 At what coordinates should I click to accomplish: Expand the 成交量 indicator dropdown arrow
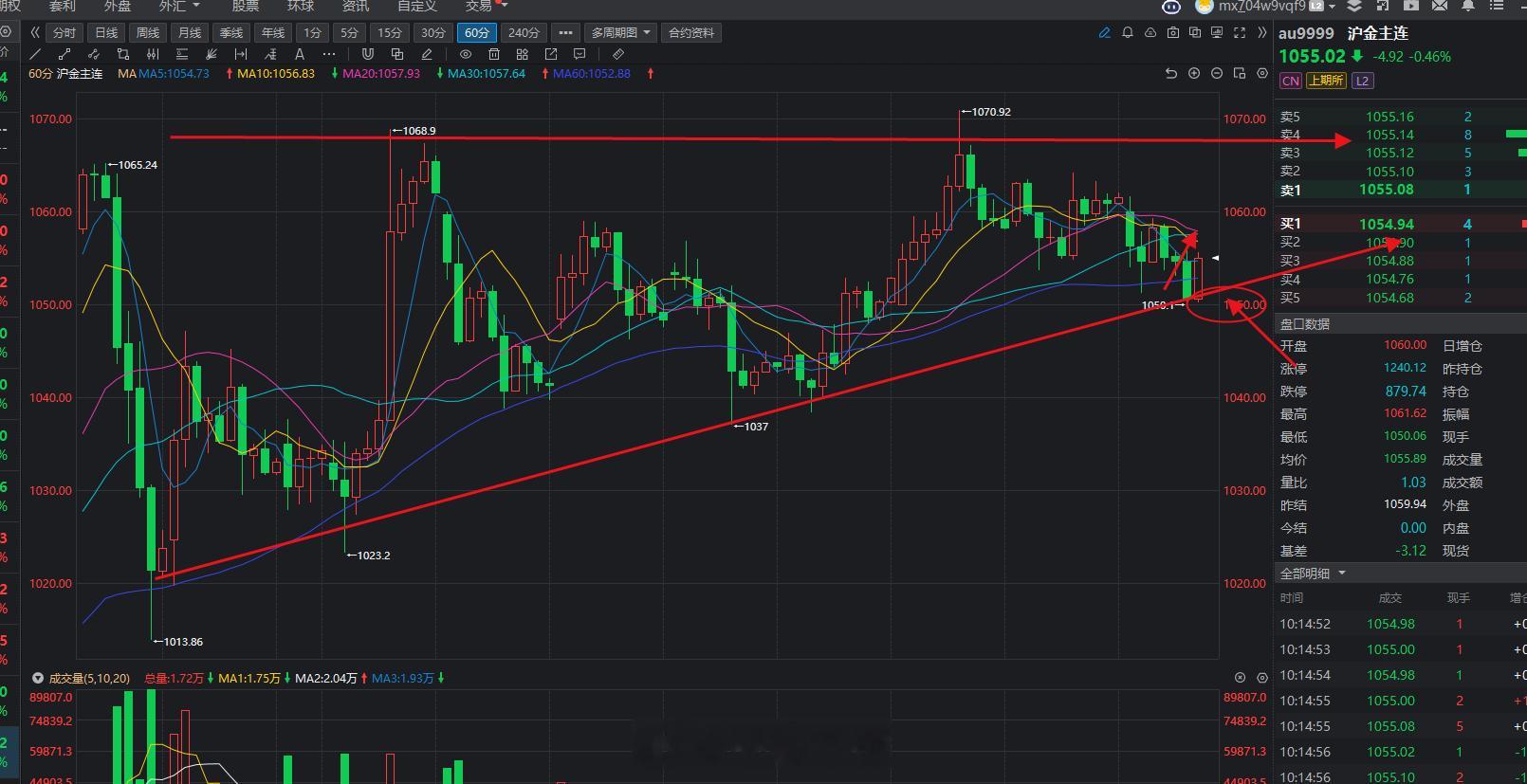pos(38,678)
